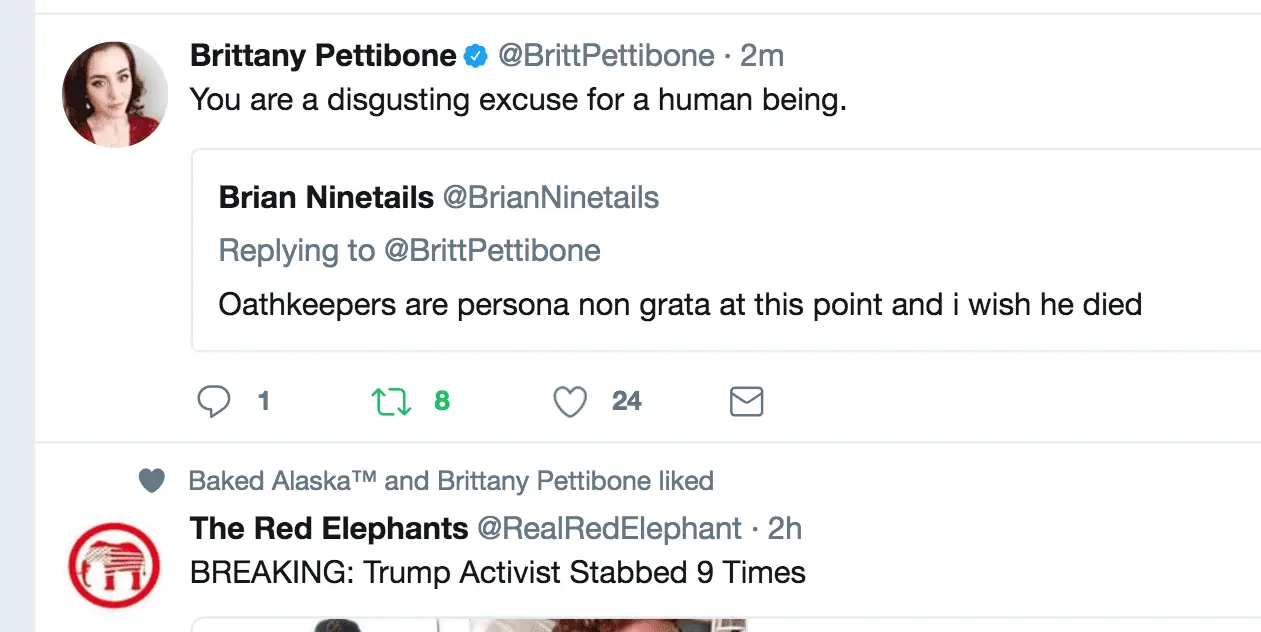Click the small heart icon beside liked notice
Image resolution: width=1261 pixels, height=632 pixels.
click(151, 481)
